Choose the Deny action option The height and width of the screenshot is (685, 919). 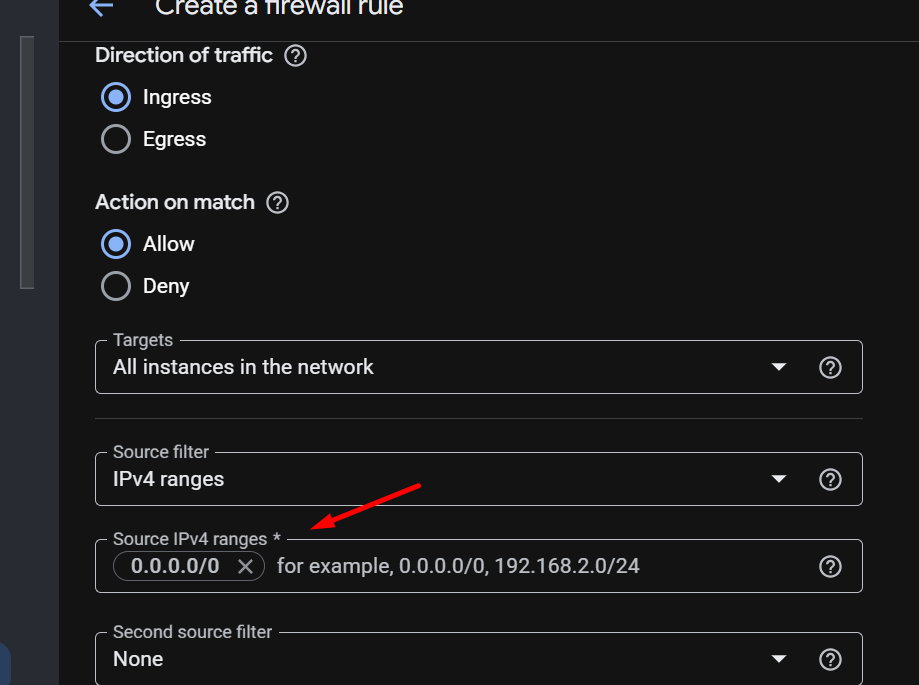(116, 287)
